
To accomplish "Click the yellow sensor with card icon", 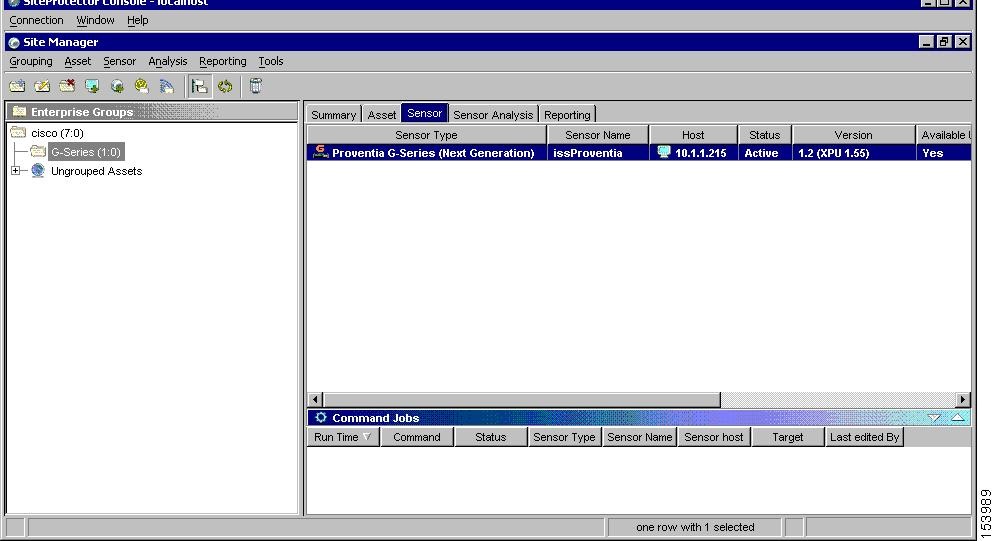I will pos(141,86).
